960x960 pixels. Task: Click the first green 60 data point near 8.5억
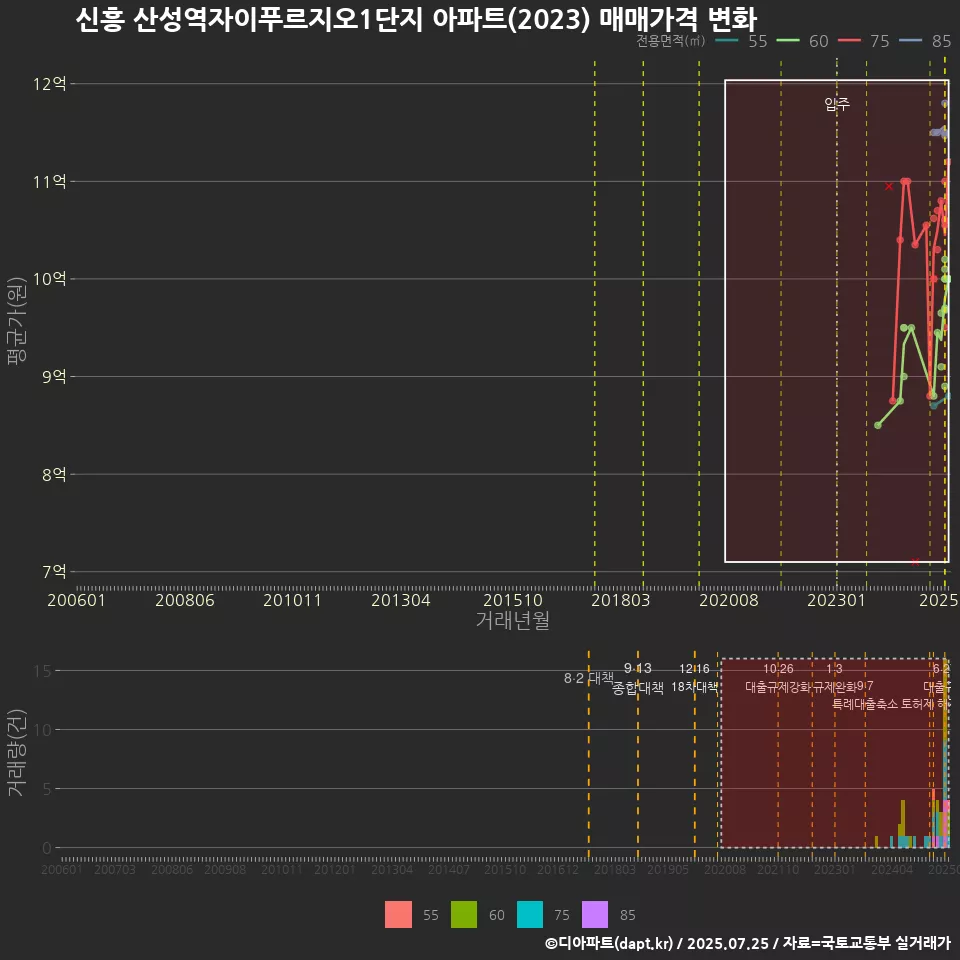[878, 425]
